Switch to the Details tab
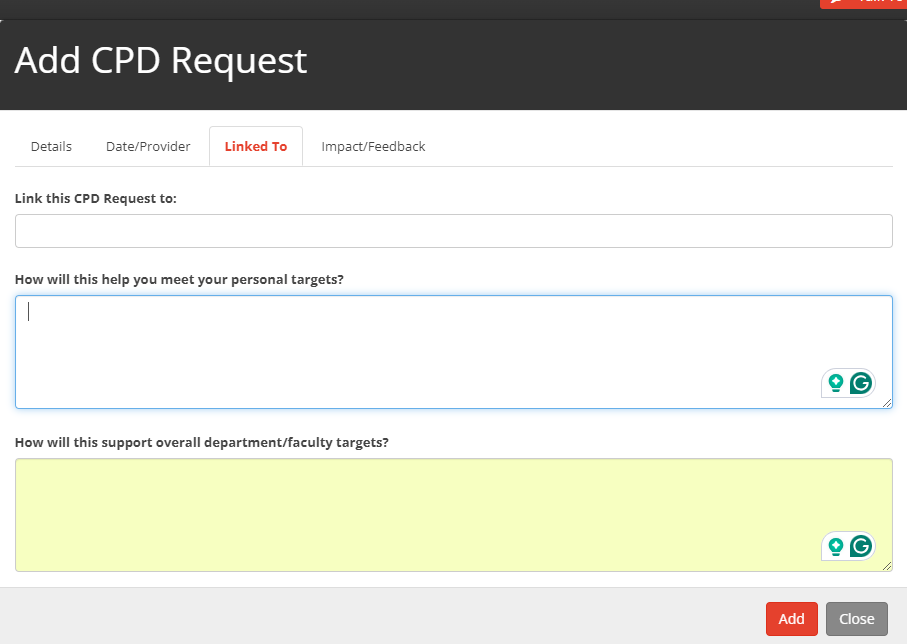This screenshot has height=644, width=907. tap(51, 146)
